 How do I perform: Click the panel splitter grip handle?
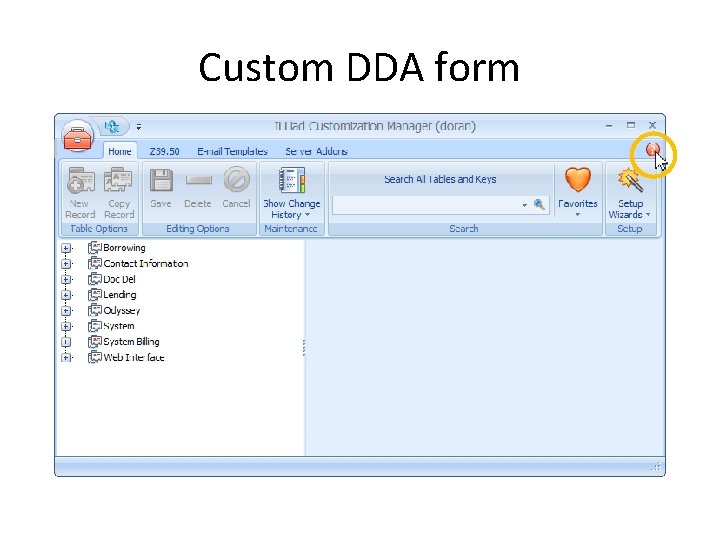304,348
